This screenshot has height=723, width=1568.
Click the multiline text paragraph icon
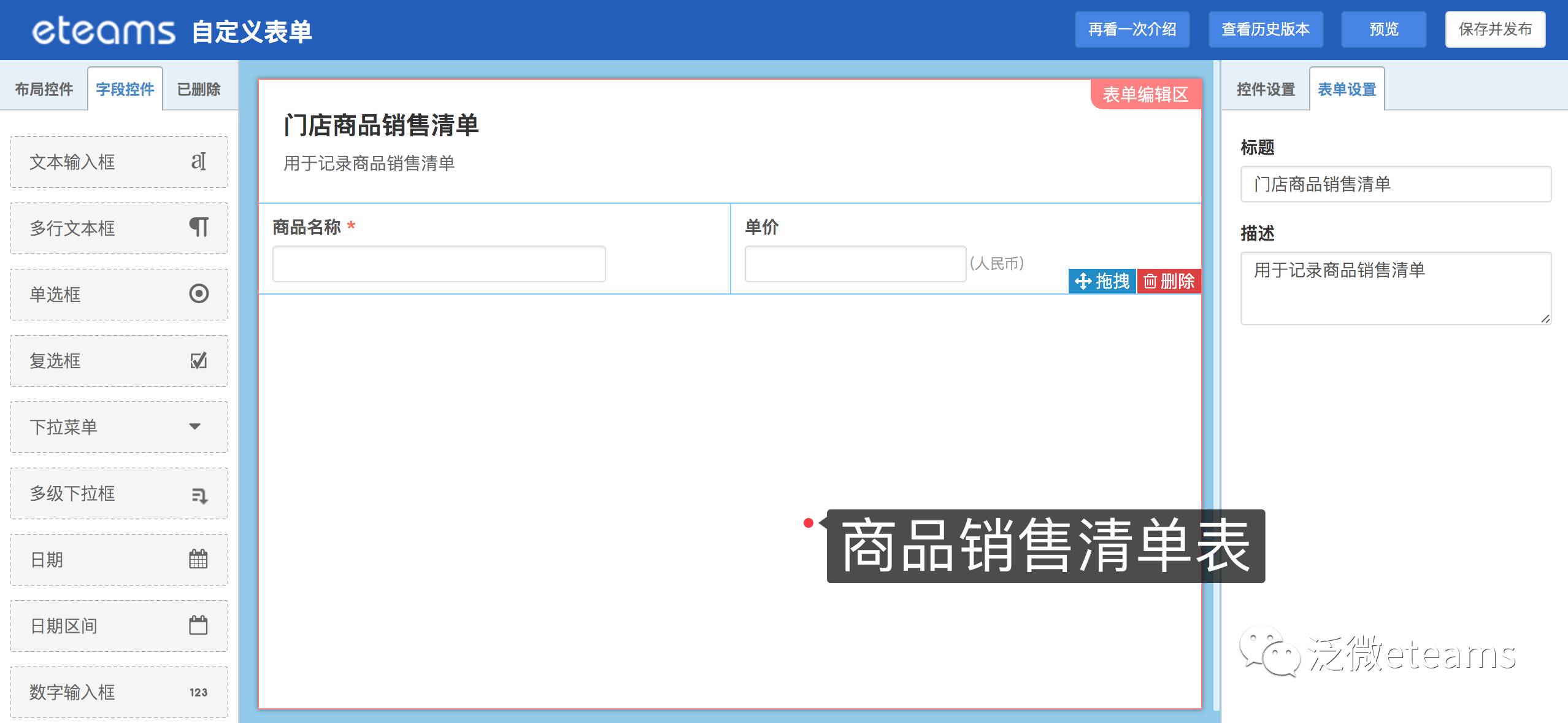click(198, 228)
